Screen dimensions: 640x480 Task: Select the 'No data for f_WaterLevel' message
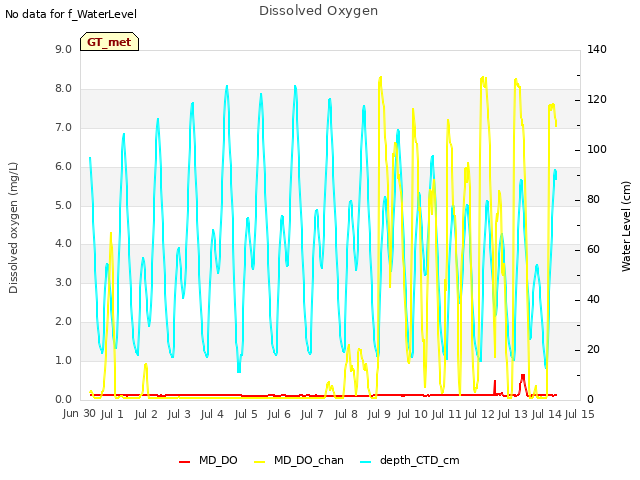(x=71, y=14)
